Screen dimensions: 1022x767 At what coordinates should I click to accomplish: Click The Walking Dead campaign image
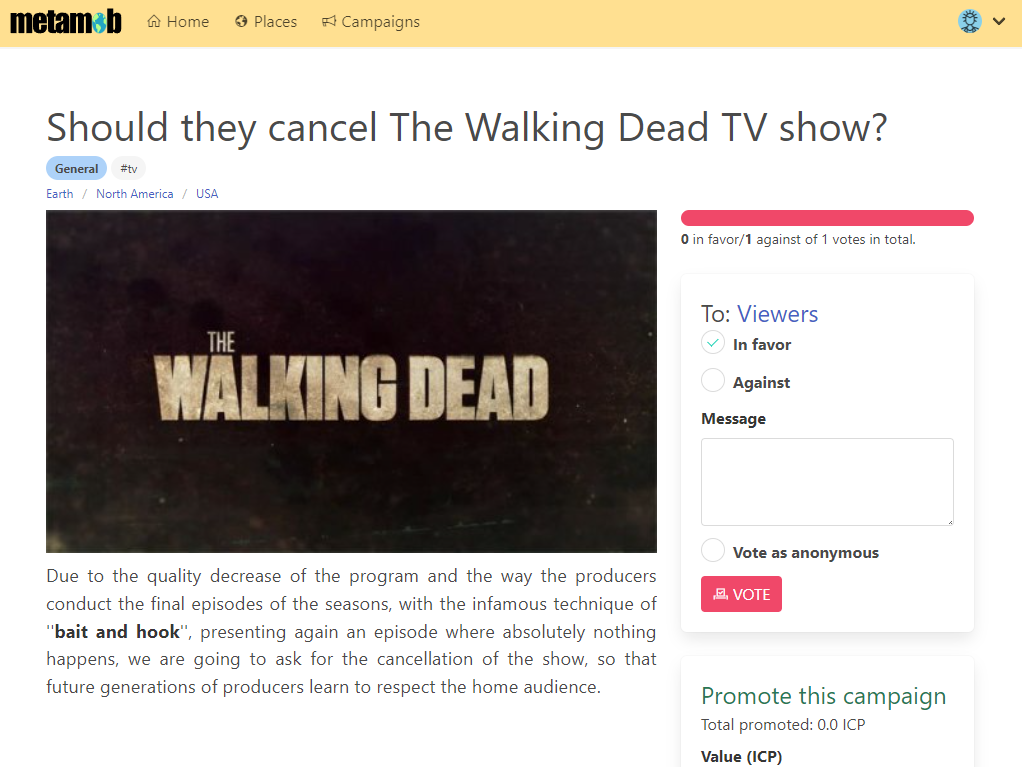351,381
